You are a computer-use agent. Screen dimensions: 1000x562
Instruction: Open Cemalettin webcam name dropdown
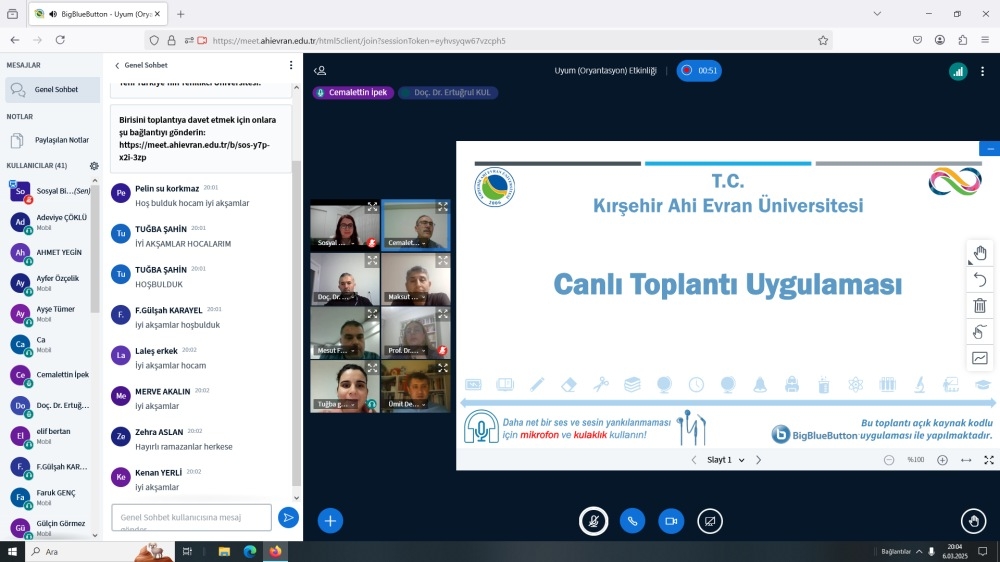[x=407, y=243]
